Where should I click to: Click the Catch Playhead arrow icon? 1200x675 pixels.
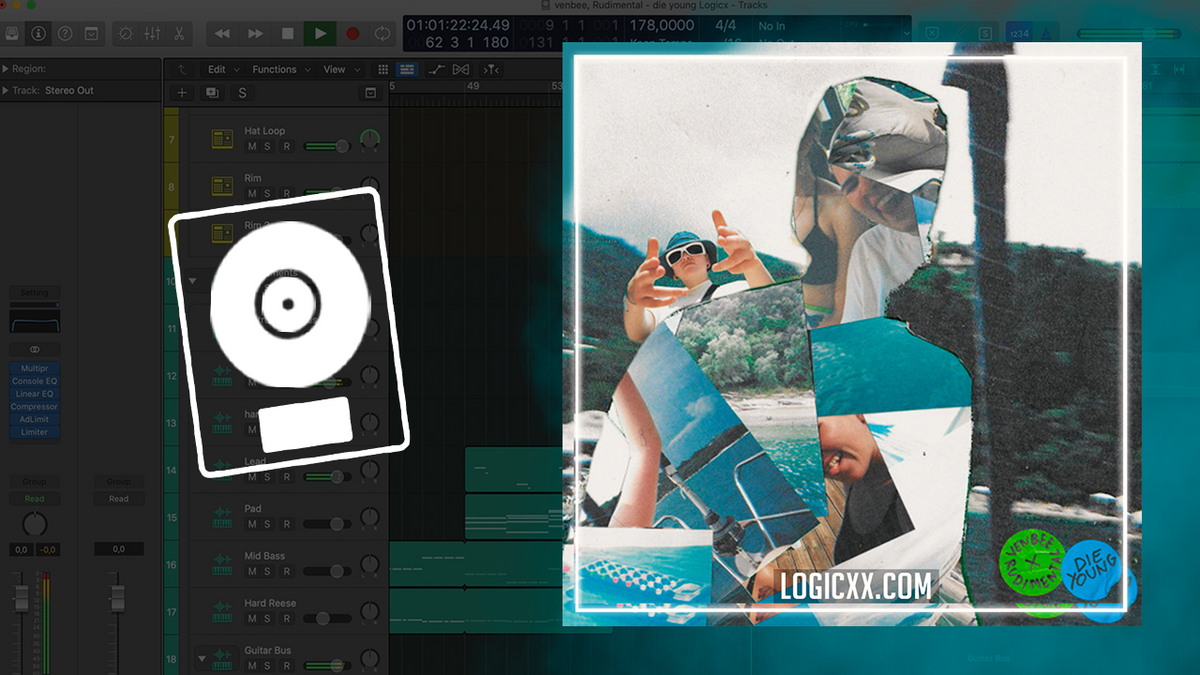(180, 69)
